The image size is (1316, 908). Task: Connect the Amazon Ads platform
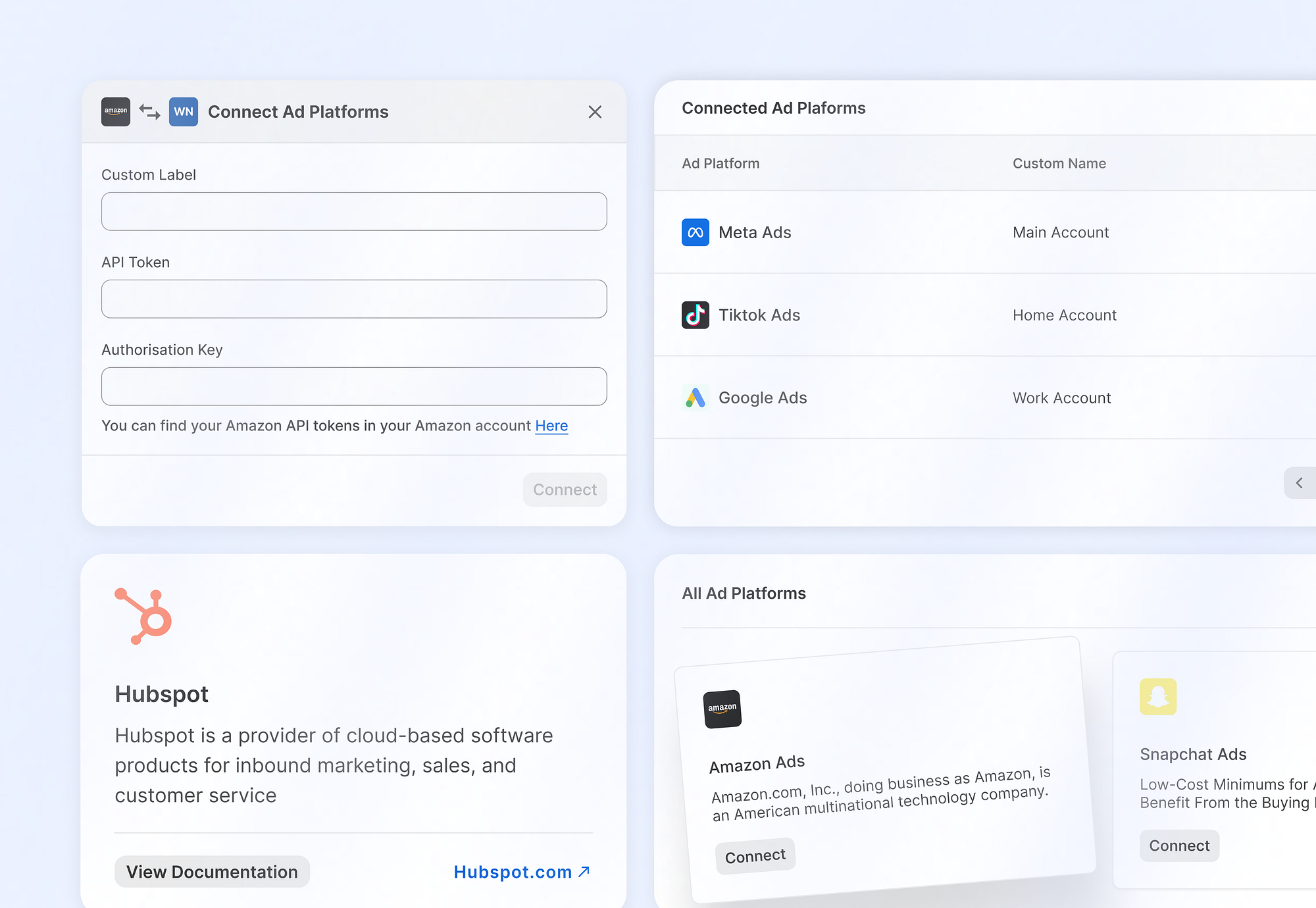point(755,856)
